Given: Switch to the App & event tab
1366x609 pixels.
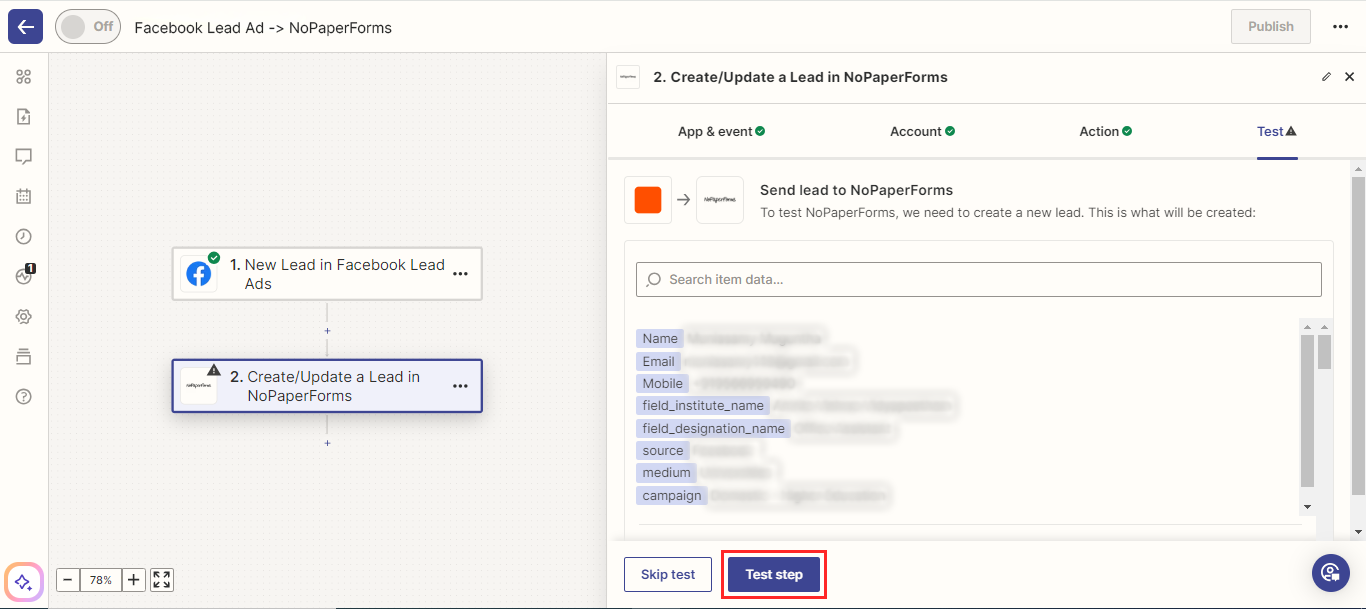Looking at the screenshot, I should [721, 131].
